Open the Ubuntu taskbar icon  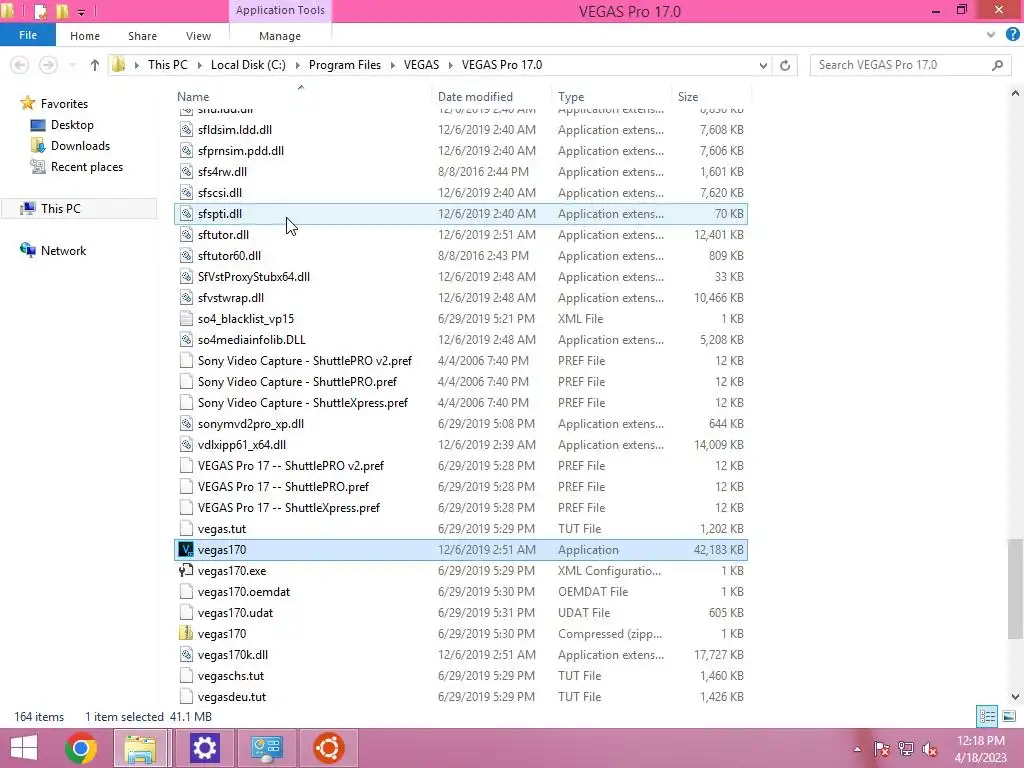point(328,748)
